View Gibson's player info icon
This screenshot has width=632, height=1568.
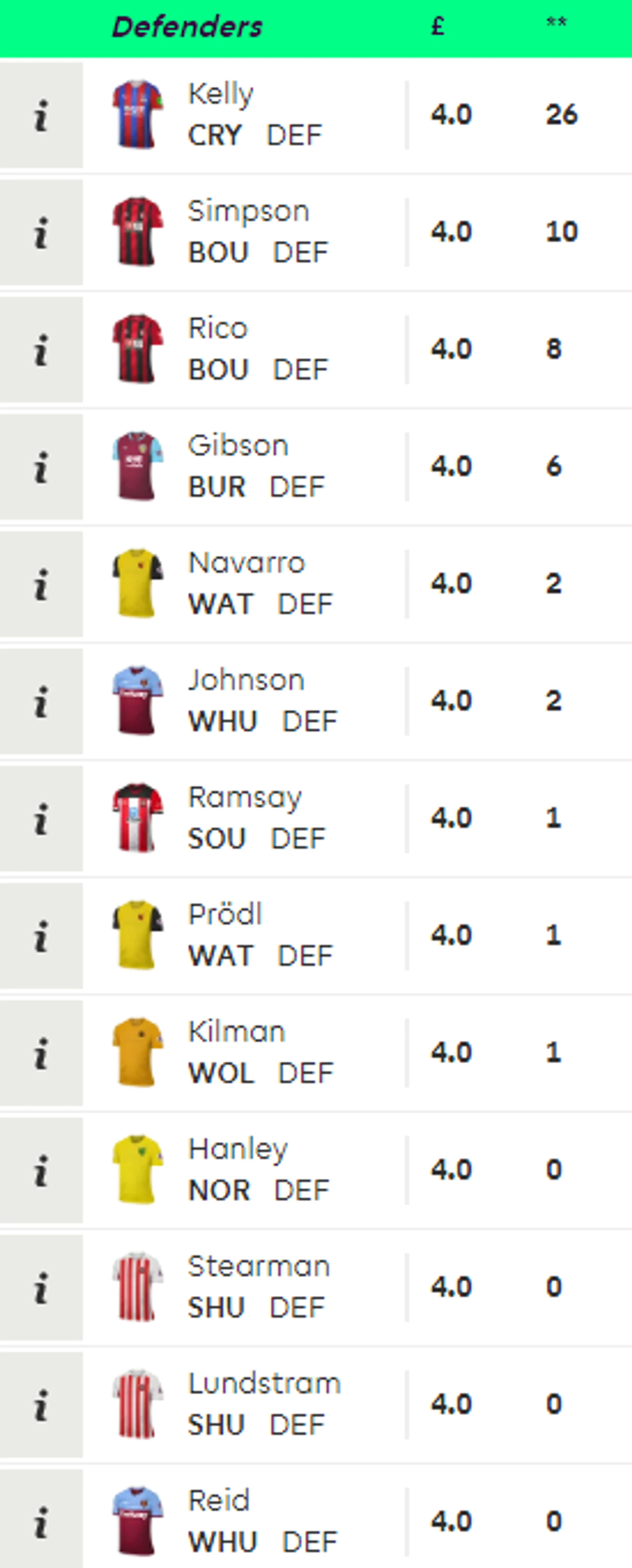(41, 467)
